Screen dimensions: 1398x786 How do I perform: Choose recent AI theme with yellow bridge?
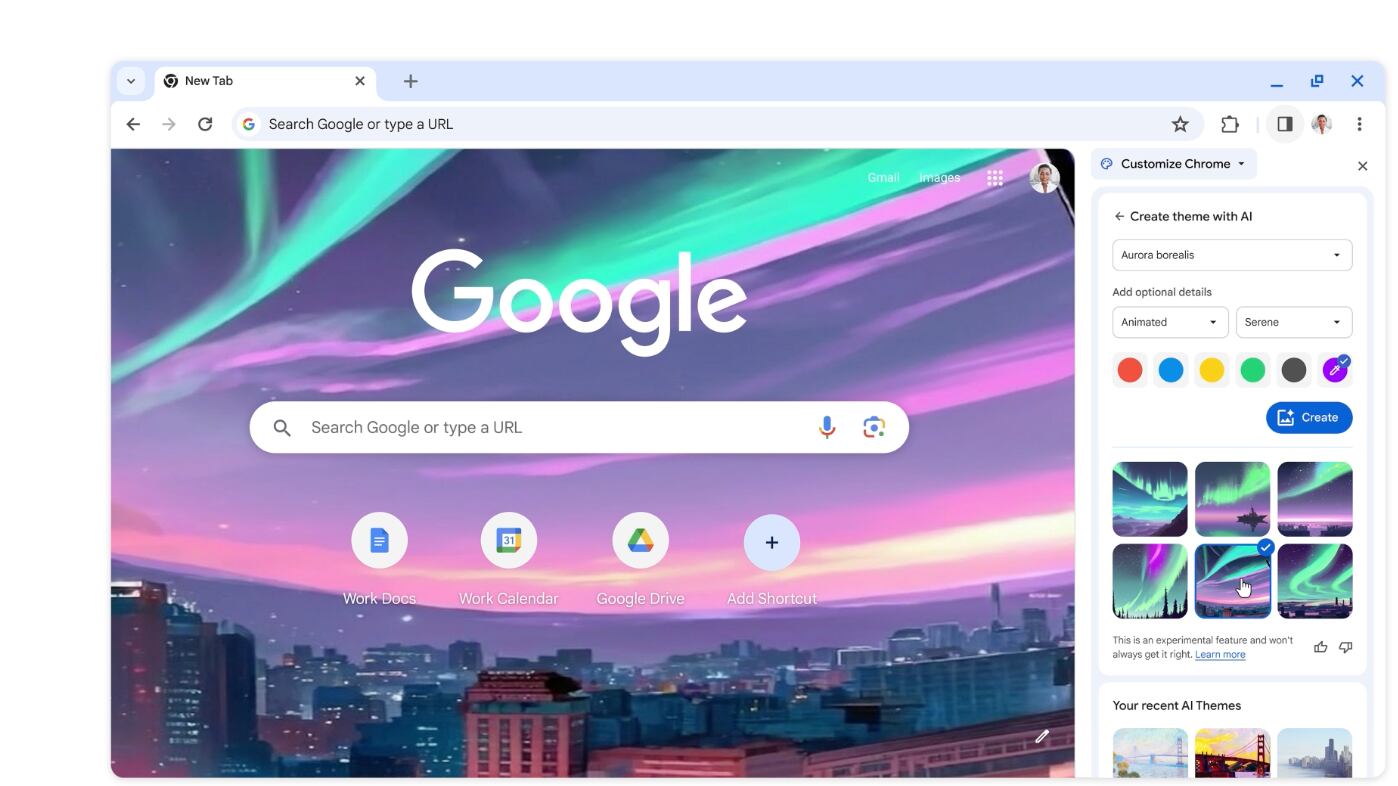1232,753
